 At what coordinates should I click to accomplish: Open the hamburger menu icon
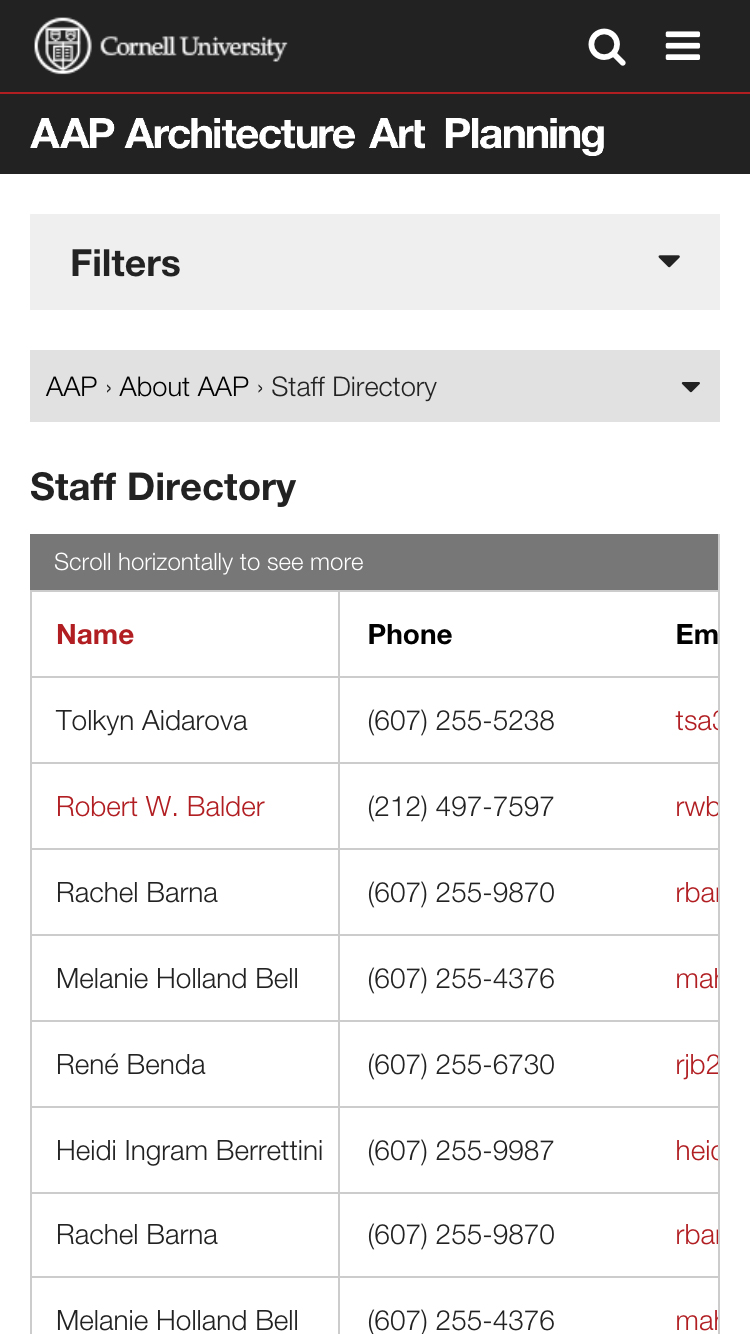click(x=683, y=46)
